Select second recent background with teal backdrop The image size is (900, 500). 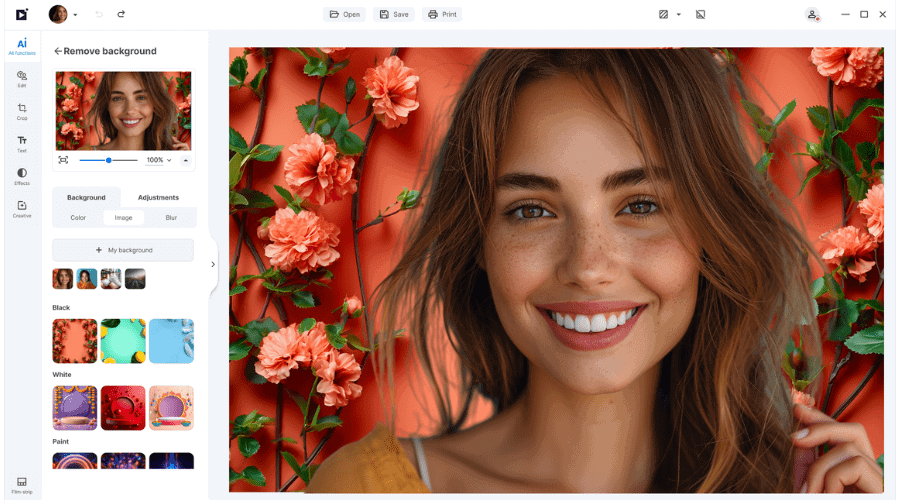[x=87, y=279]
